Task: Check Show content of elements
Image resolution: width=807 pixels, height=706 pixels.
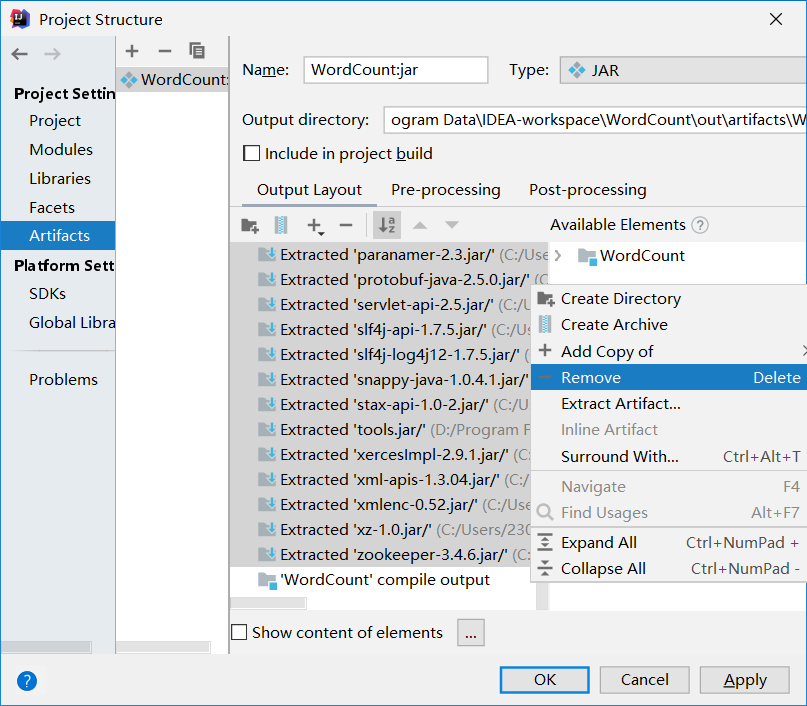Action: click(239, 632)
